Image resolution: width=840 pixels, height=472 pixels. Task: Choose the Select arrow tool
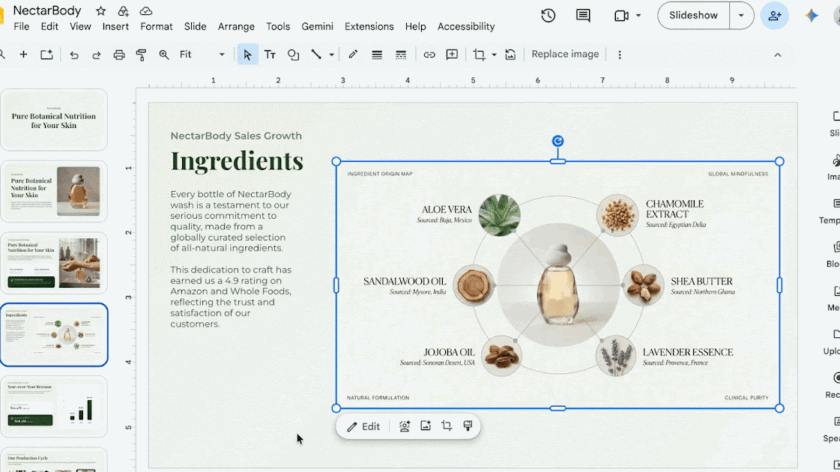[247, 55]
